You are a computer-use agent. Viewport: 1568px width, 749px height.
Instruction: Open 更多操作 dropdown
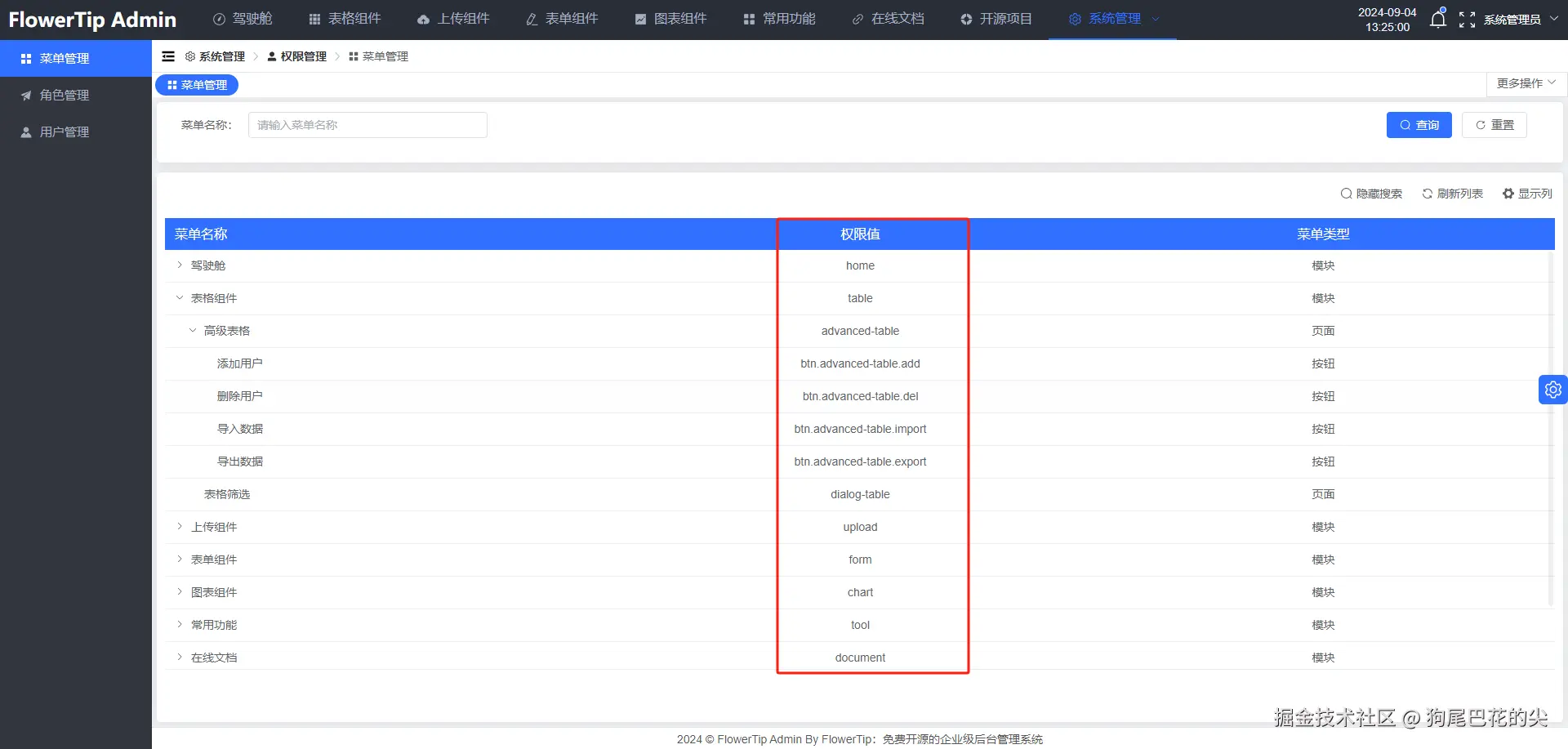1526,83
